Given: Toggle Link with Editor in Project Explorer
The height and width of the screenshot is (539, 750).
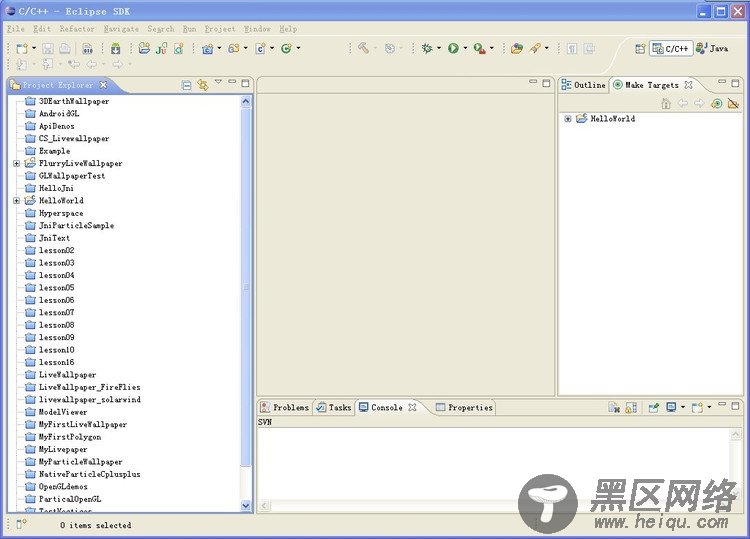Looking at the screenshot, I should click(x=203, y=85).
